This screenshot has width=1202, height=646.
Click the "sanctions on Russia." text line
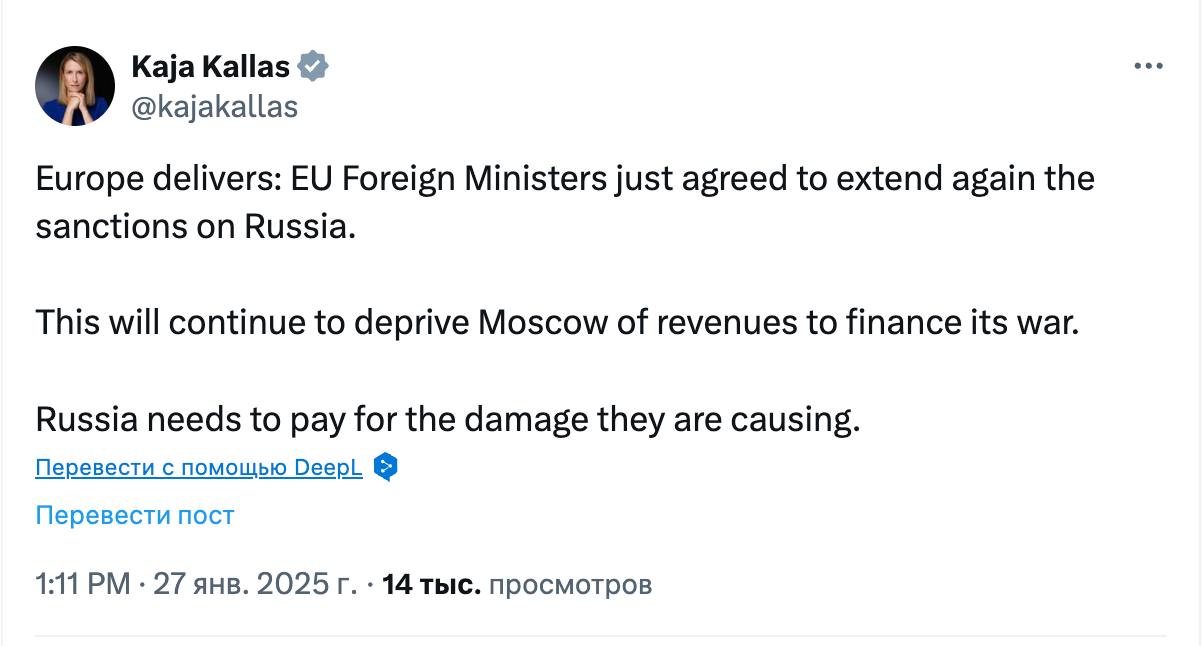point(195,227)
